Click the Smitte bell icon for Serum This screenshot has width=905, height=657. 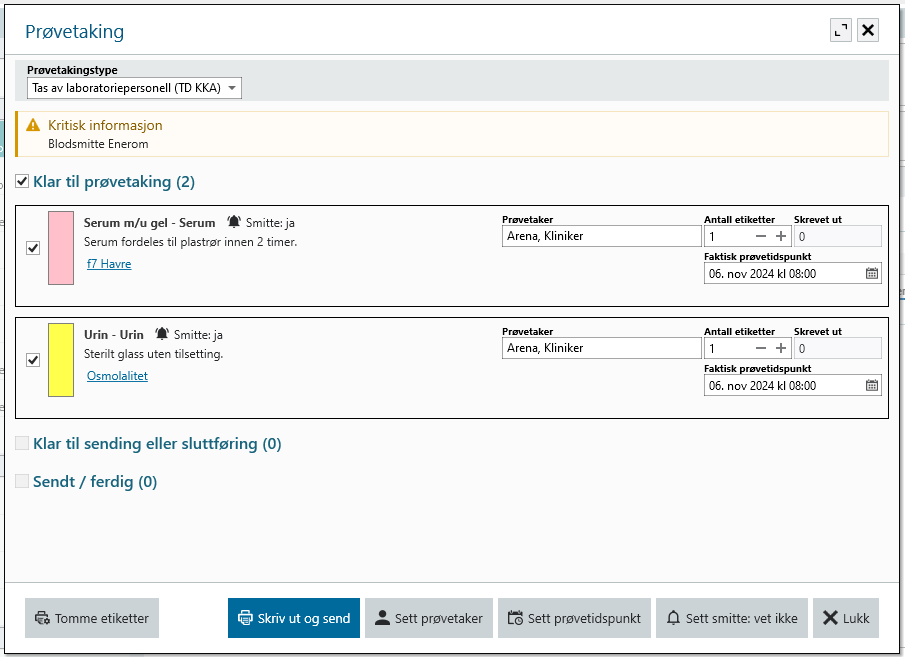(234, 222)
